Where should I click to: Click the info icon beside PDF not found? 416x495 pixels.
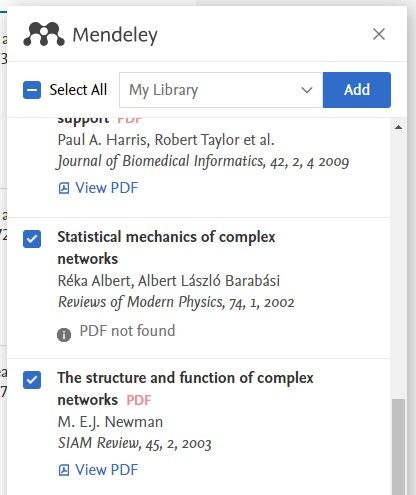pyautogui.click(x=64, y=335)
